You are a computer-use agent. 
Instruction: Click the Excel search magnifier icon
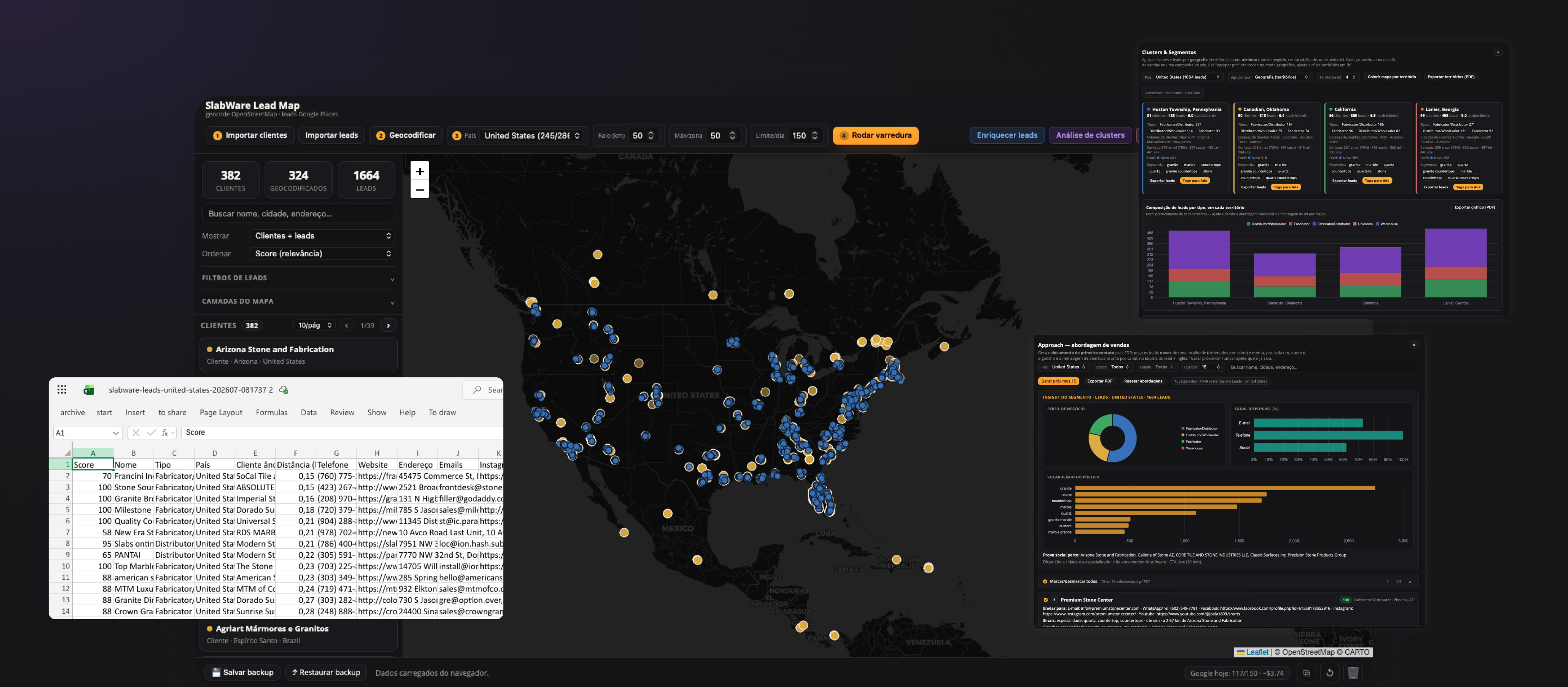click(477, 390)
